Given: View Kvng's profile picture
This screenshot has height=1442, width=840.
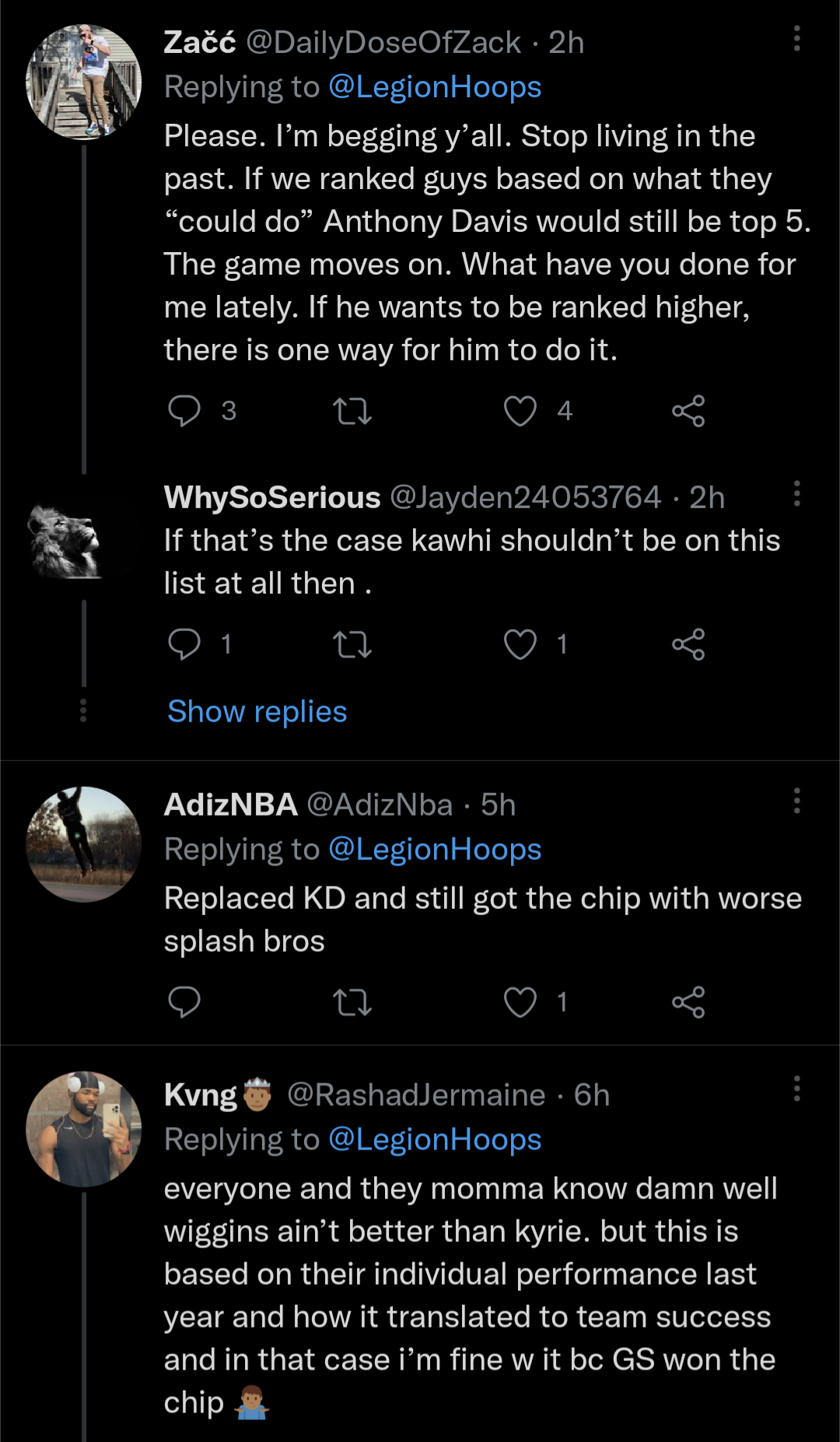Looking at the screenshot, I should [84, 1129].
